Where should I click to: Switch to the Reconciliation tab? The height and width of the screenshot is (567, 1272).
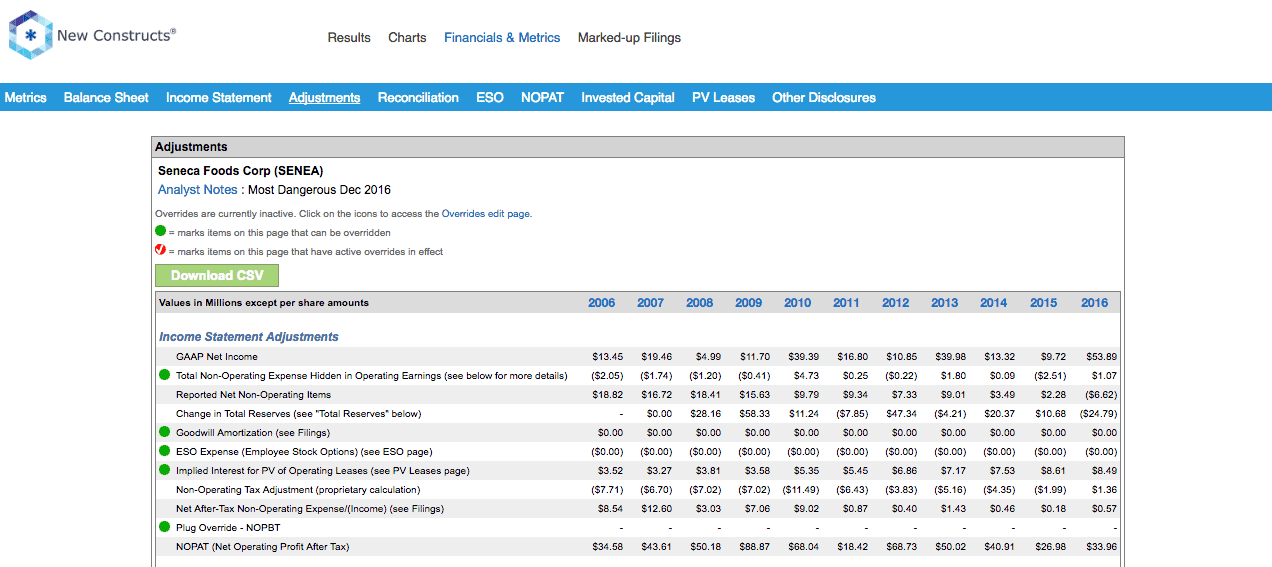(418, 97)
